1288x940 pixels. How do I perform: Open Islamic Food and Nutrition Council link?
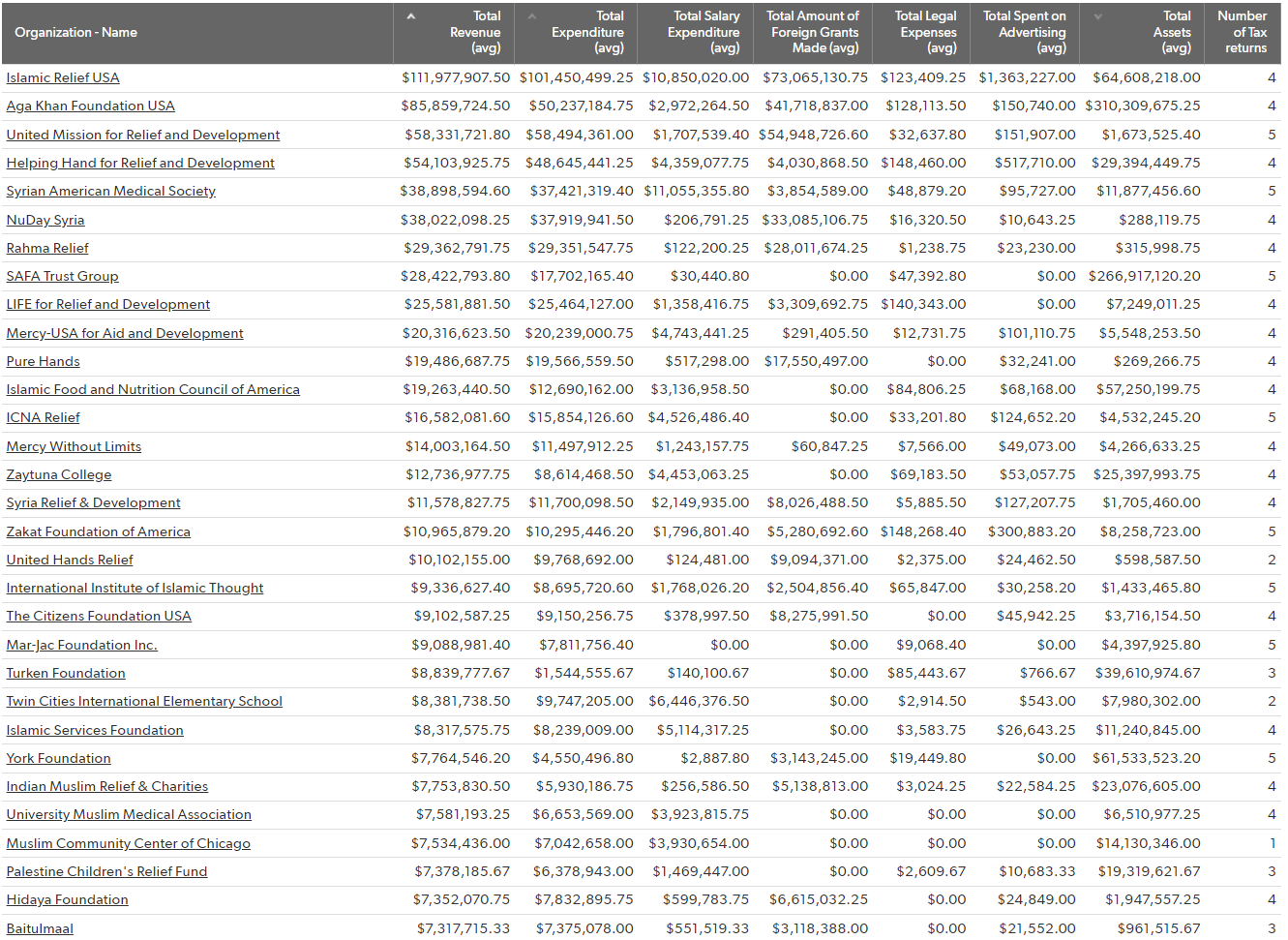(x=153, y=390)
